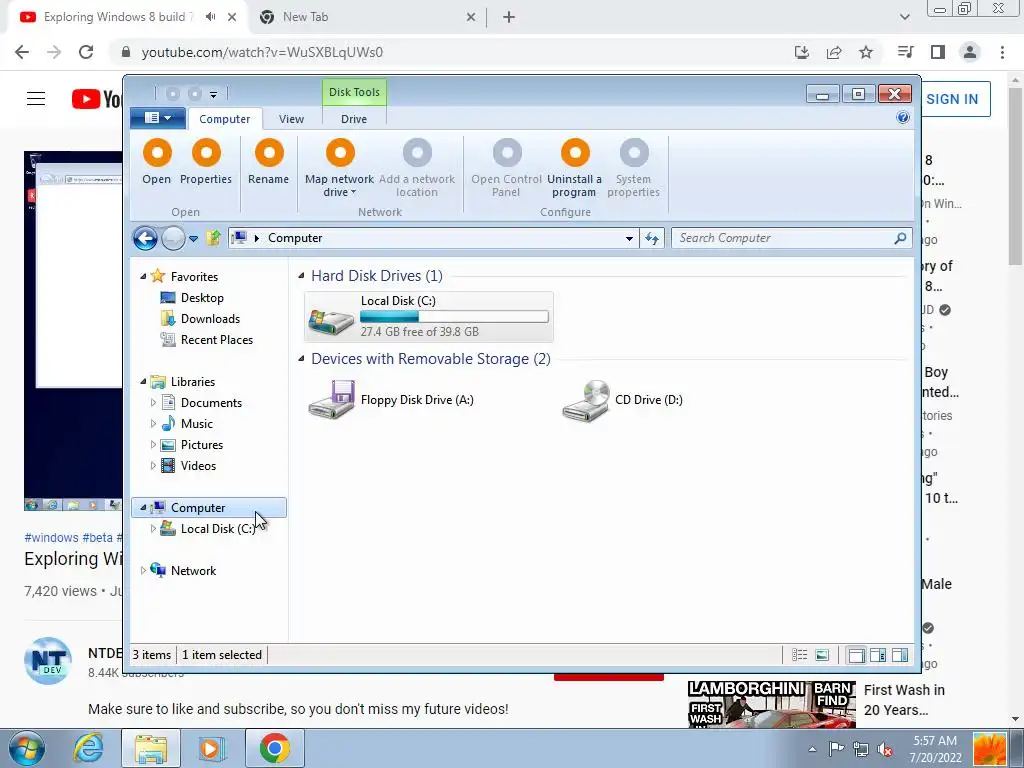
Task: Switch to the Drive ribbon tab
Action: [354, 119]
